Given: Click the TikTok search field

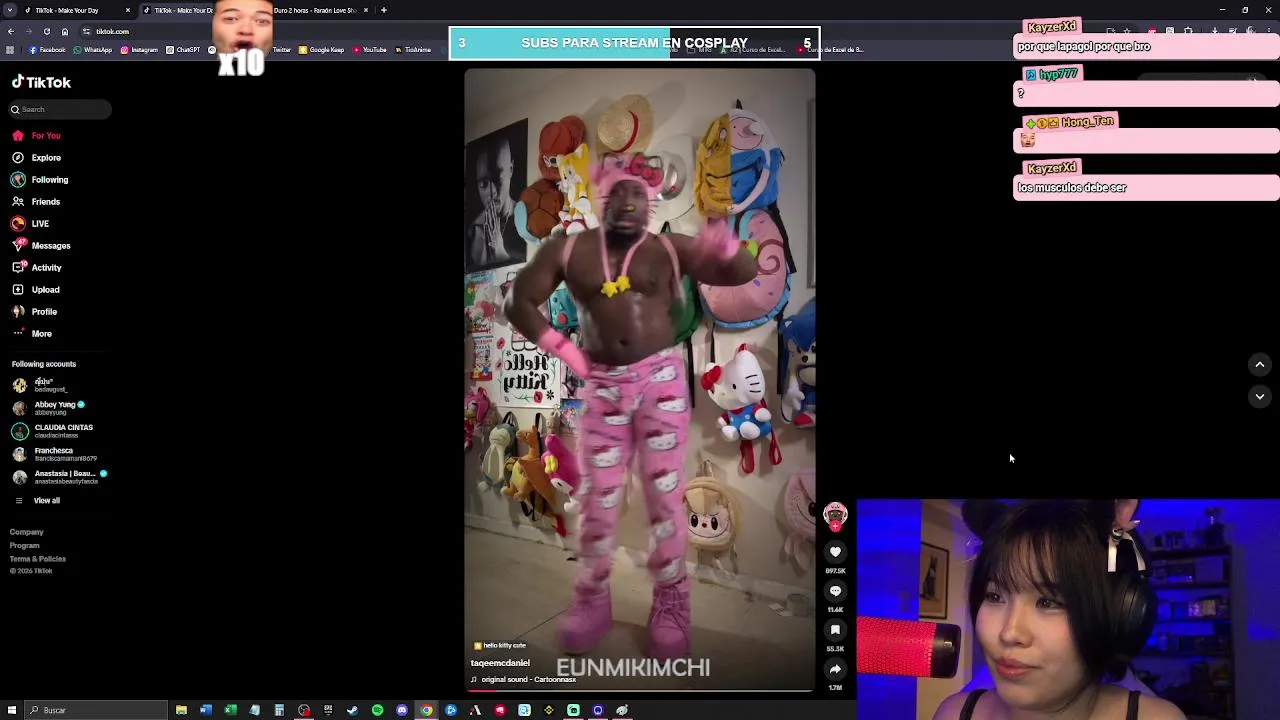Looking at the screenshot, I should coord(60,109).
